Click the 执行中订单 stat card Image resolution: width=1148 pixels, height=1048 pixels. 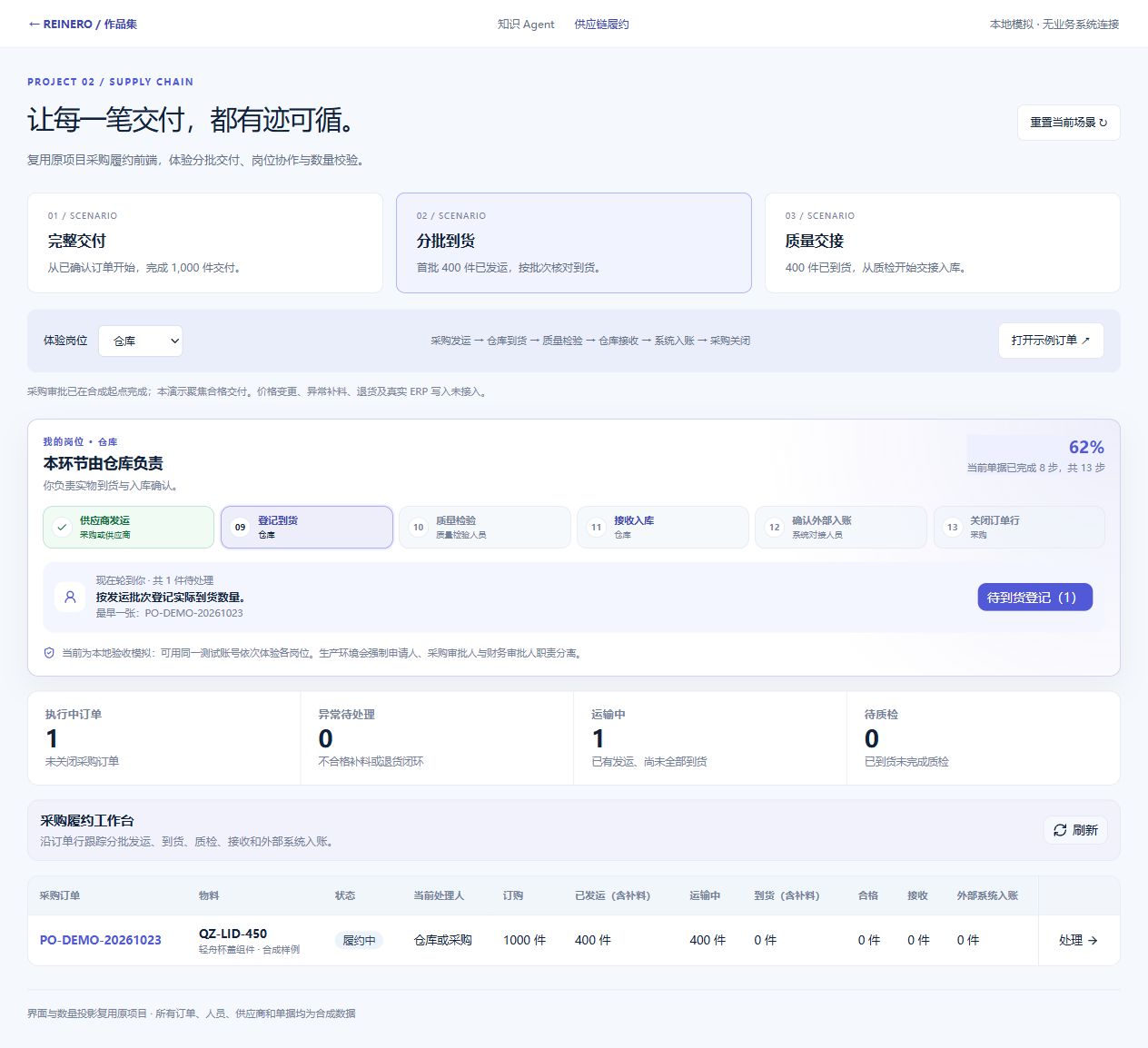[164, 737]
